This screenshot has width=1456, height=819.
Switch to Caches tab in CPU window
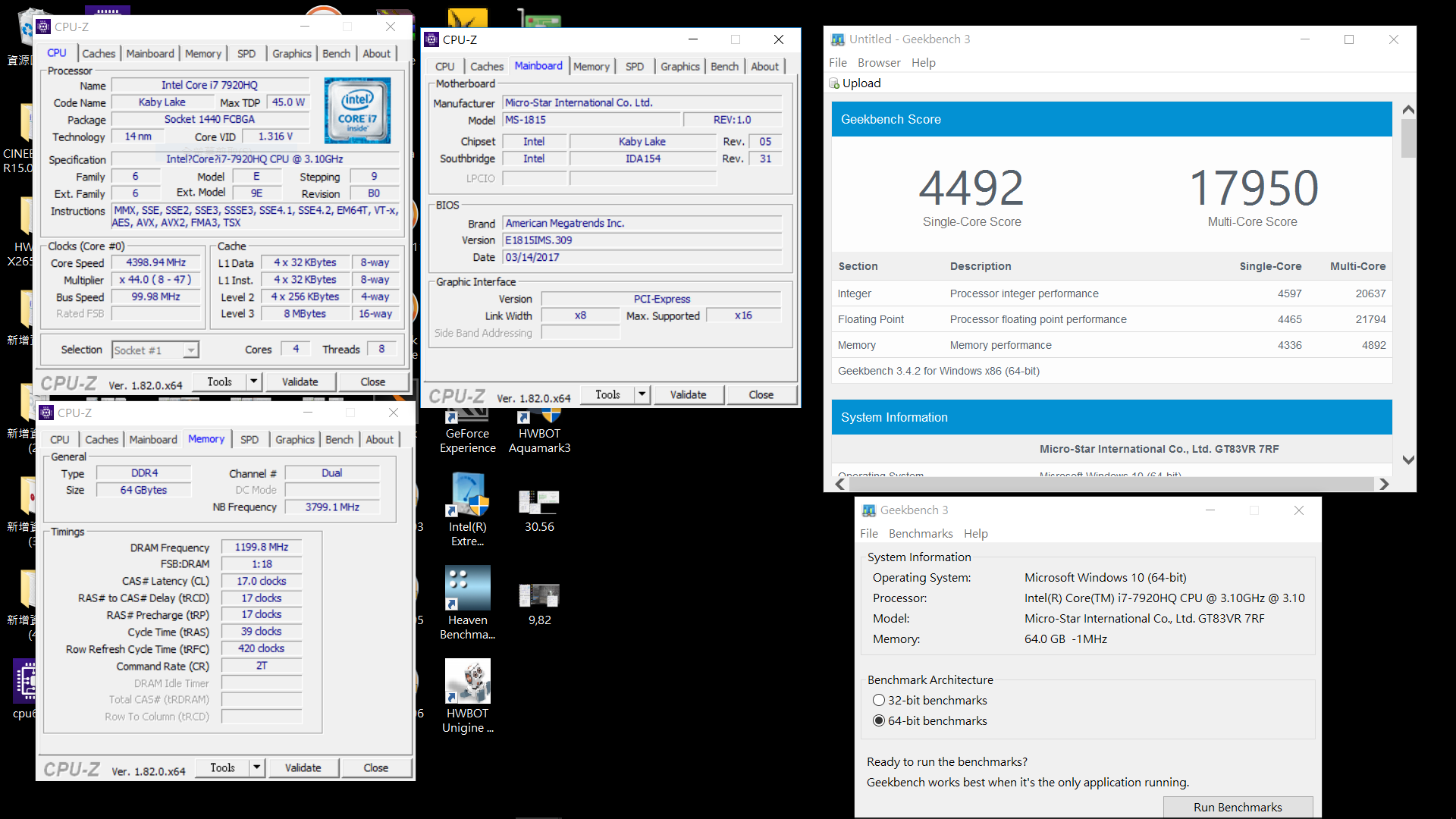point(99,53)
